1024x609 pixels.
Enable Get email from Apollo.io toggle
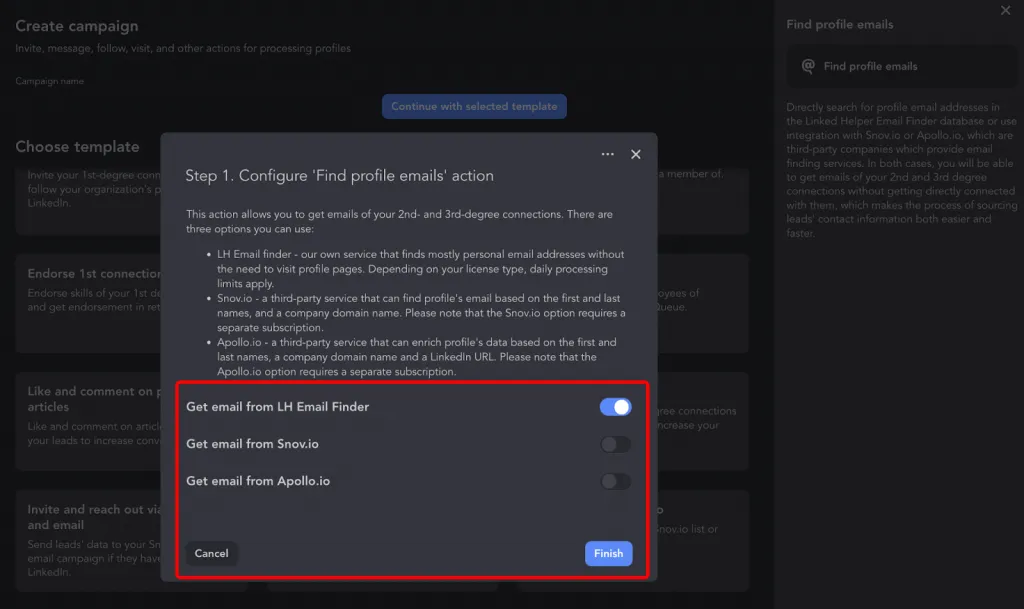615,481
